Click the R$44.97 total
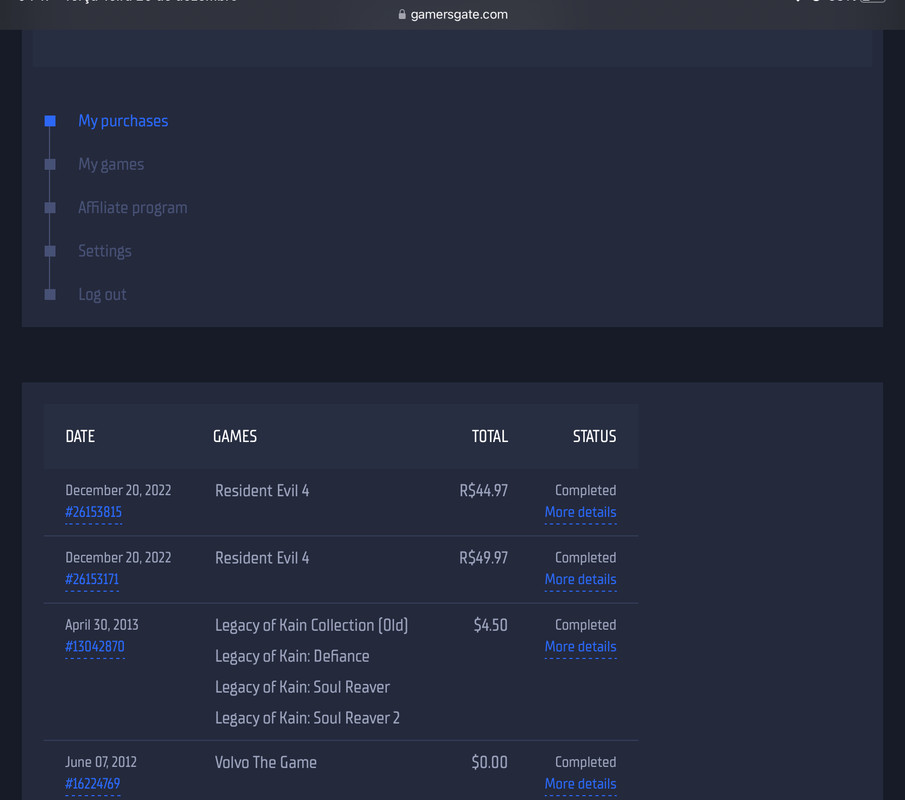 484,491
